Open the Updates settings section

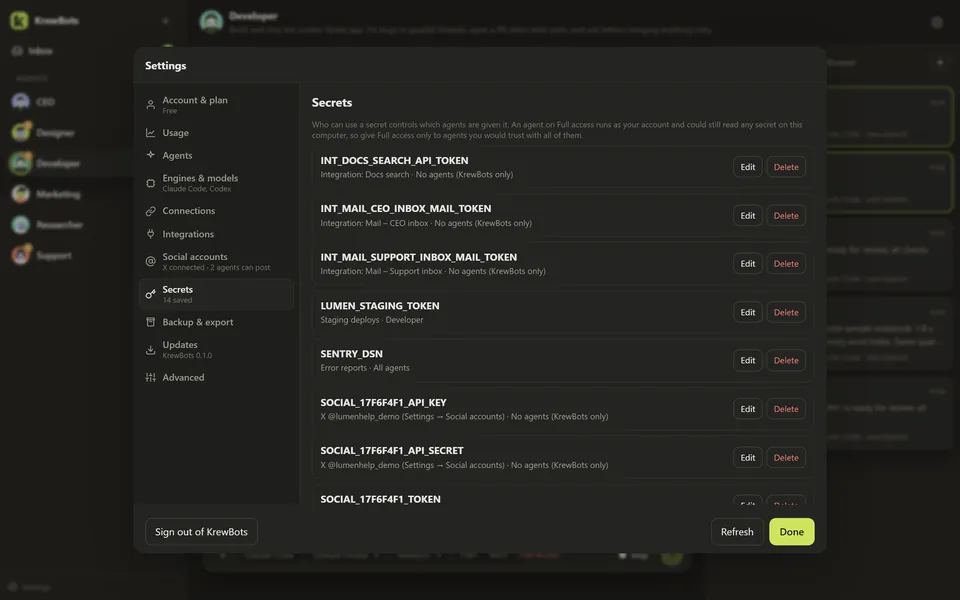pyautogui.click(x=216, y=350)
